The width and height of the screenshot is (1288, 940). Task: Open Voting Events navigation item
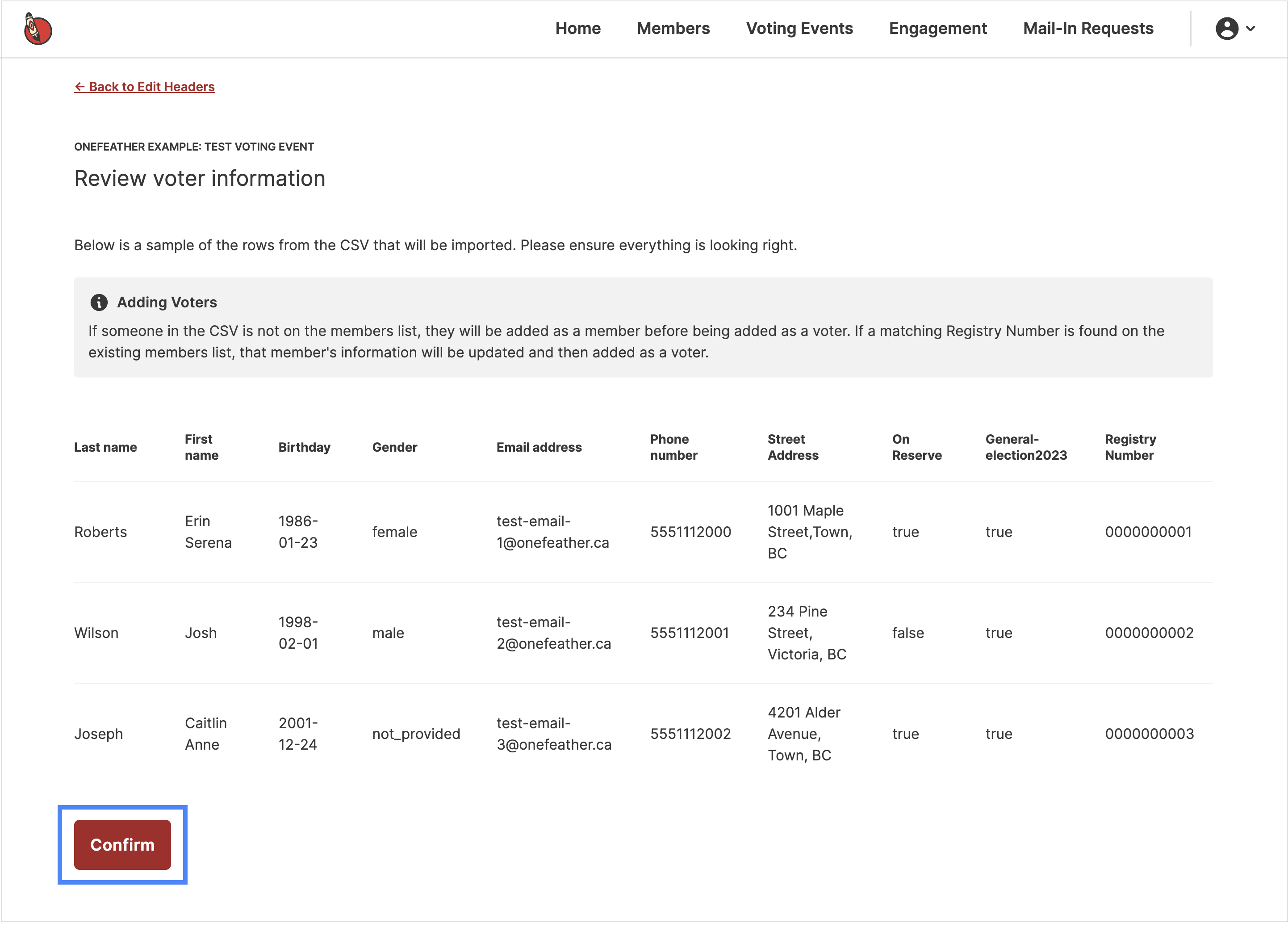pos(799,29)
